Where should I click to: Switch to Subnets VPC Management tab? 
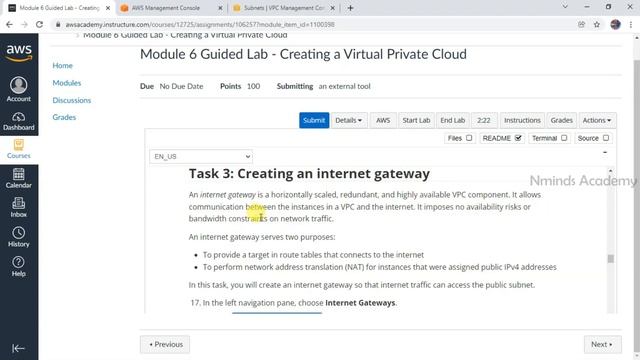tap(284, 8)
